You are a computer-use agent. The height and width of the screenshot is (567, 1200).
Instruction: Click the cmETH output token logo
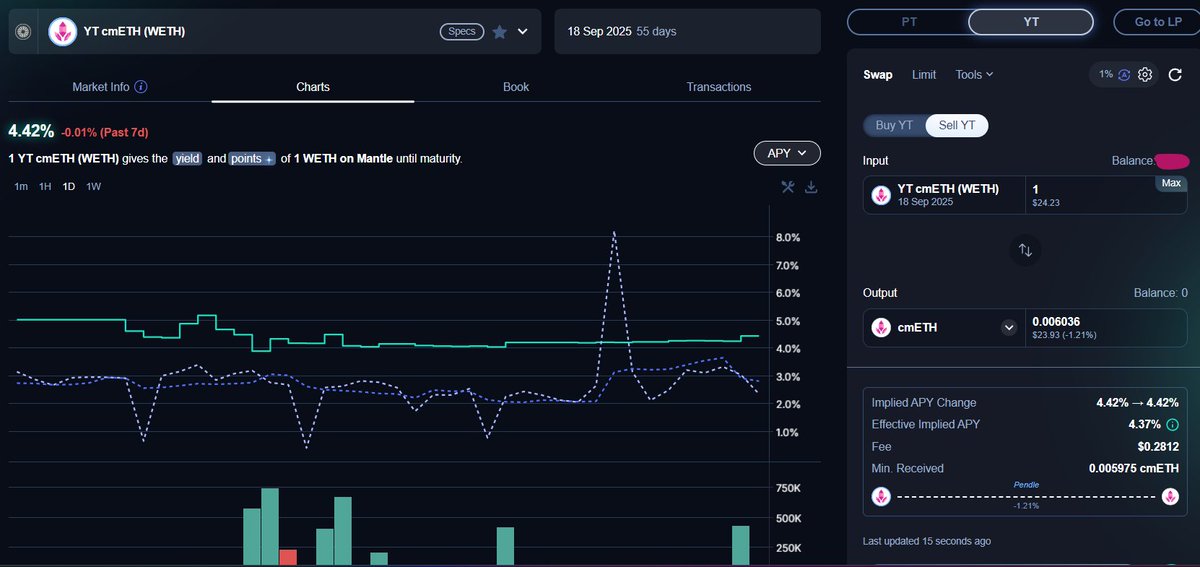click(x=881, y=327)
